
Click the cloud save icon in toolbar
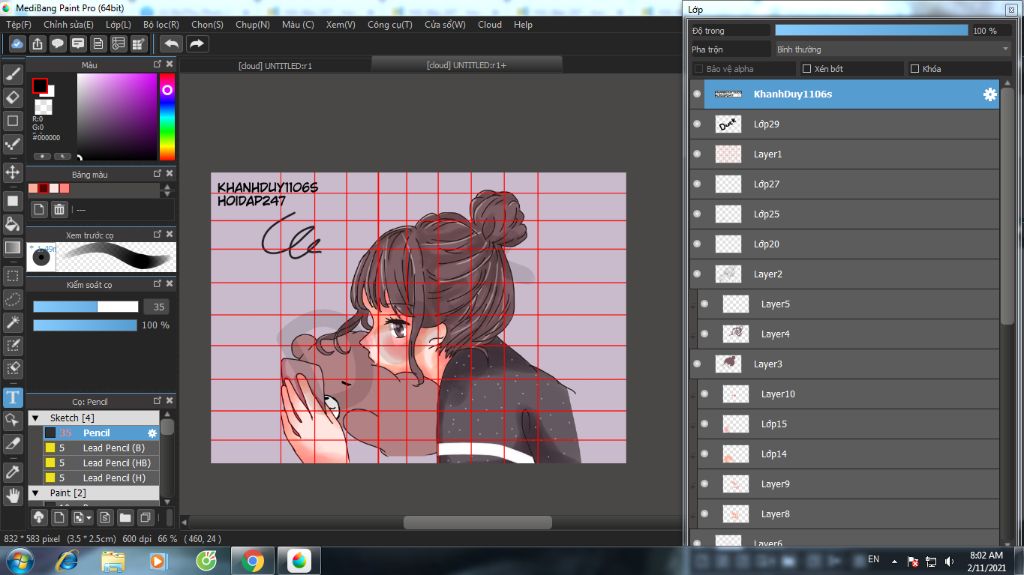(17, 44)
